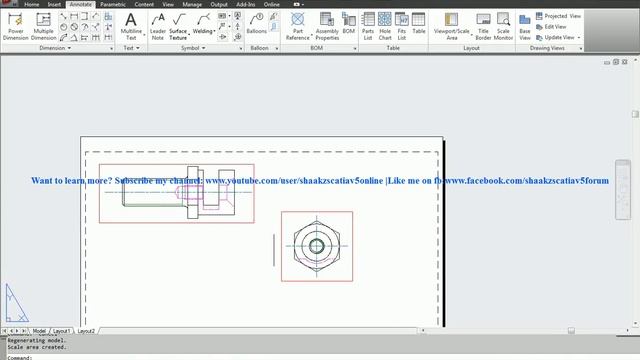
Task: Click the horizontal scrollbar thumb
Action: tap(571, 331)
